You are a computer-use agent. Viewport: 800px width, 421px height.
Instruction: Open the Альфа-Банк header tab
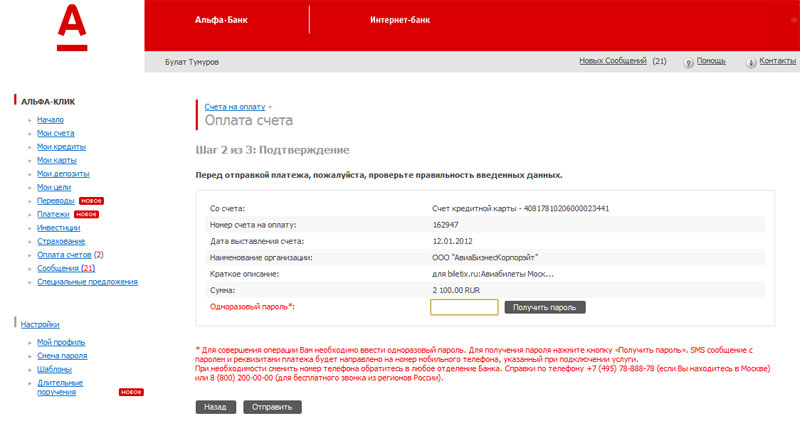[x=221, y=20]
